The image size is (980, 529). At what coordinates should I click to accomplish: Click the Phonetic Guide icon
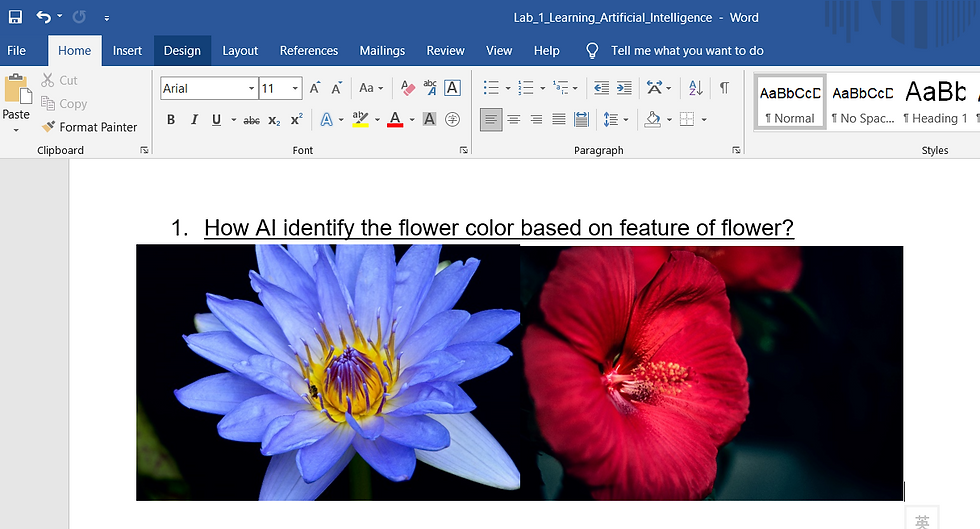coord(430,88)
